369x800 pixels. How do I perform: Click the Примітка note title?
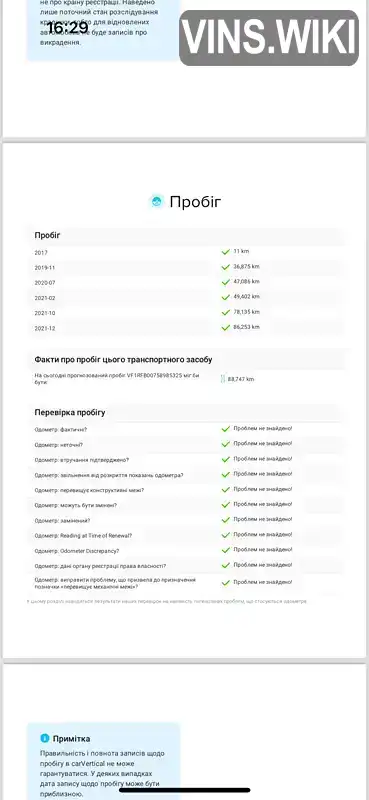click(x=71, y=739)
